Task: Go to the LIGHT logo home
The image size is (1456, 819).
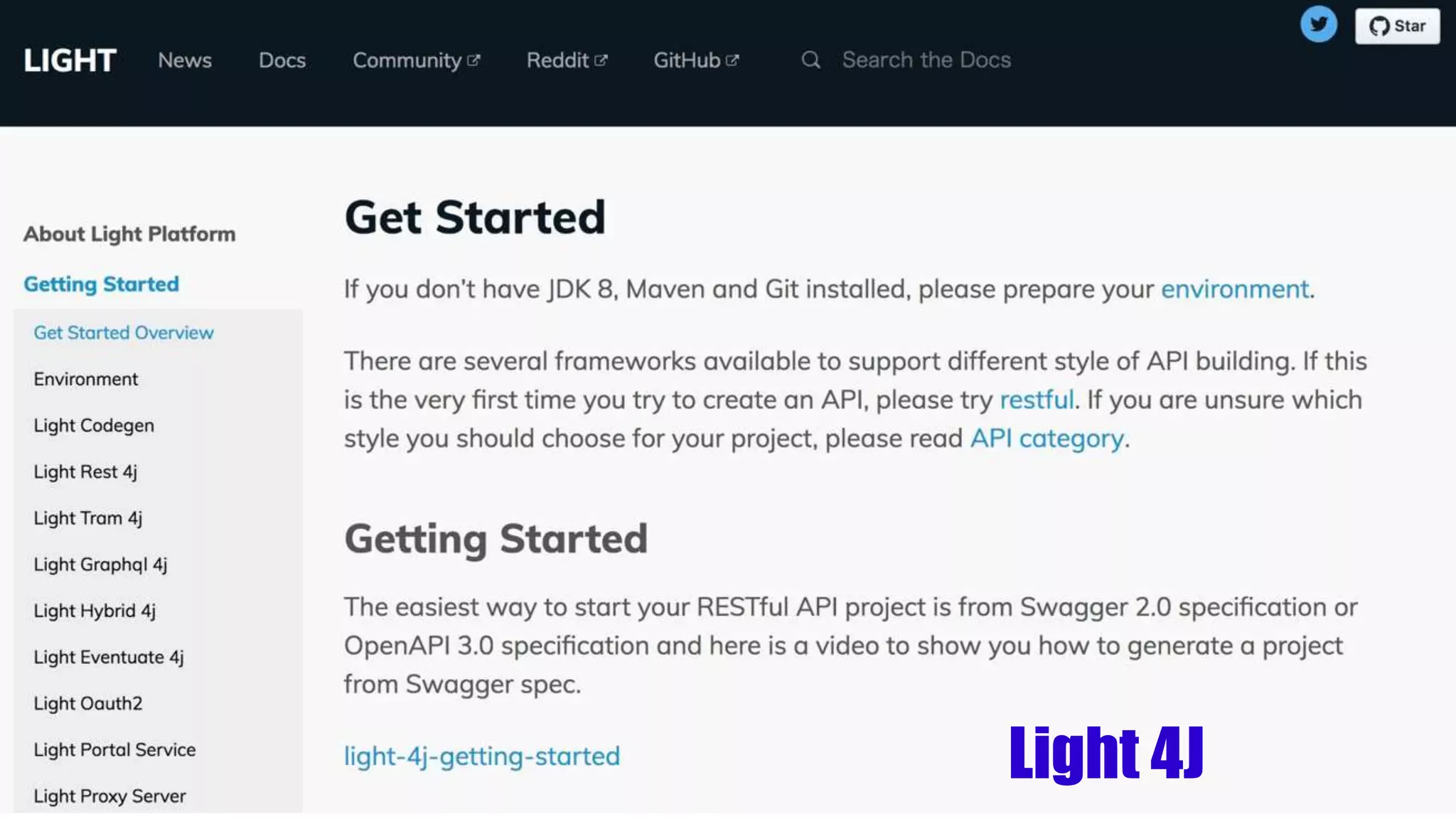Action: pyautogui.click(x=70, y=60)
